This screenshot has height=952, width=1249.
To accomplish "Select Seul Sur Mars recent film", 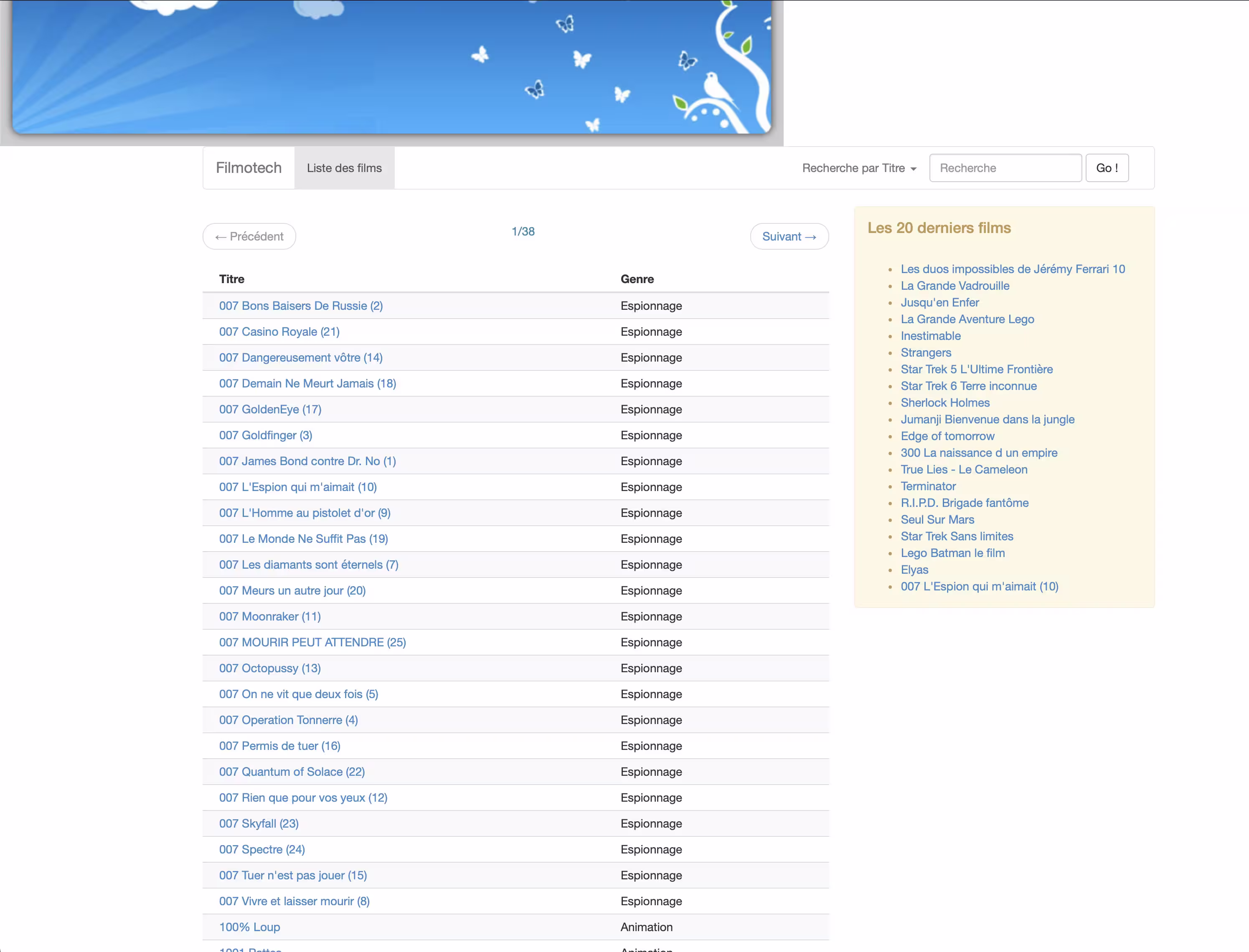I will coord(937,519).
